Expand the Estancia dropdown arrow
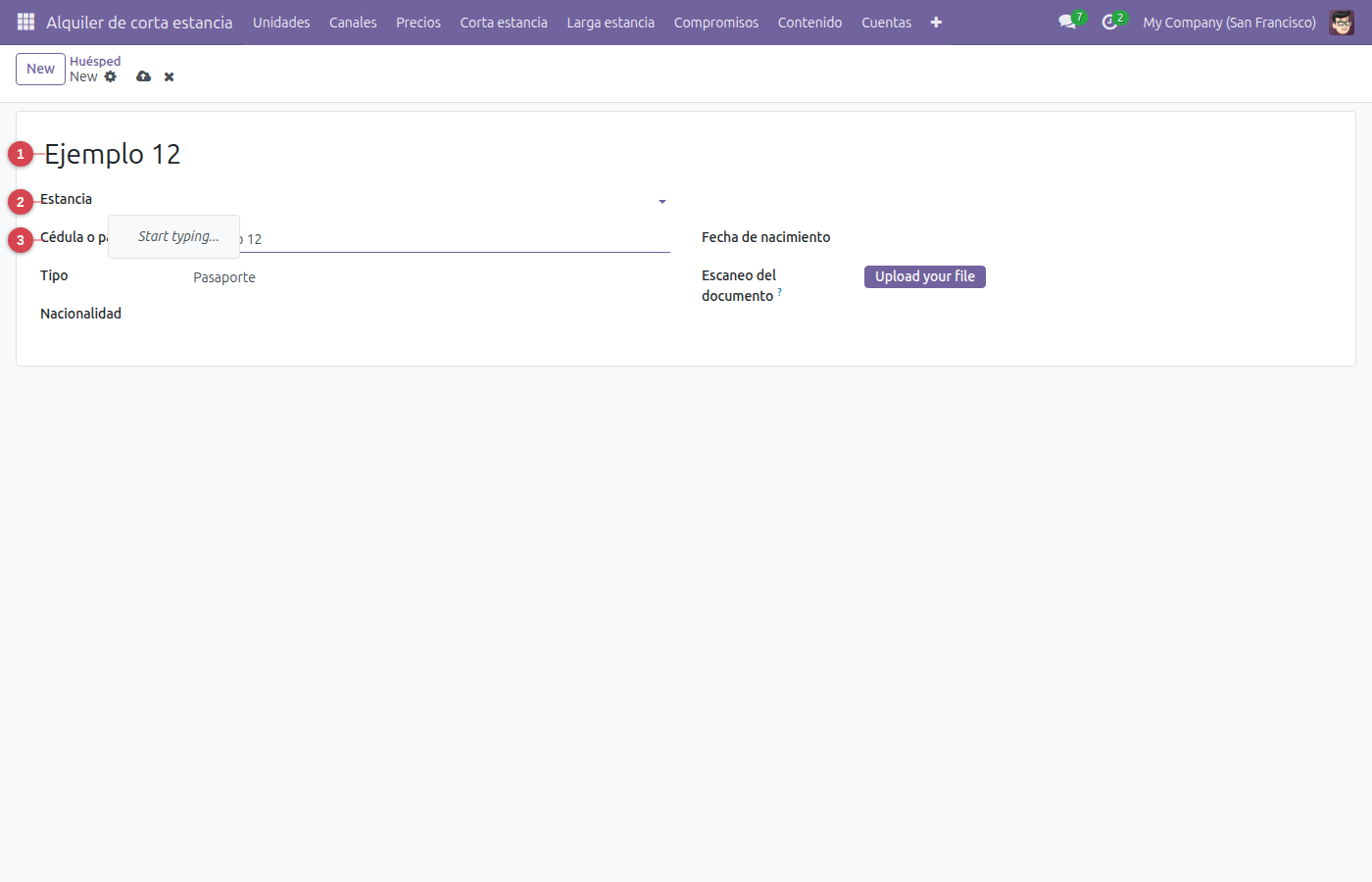 pyautogui.click(x=662, y=201)
